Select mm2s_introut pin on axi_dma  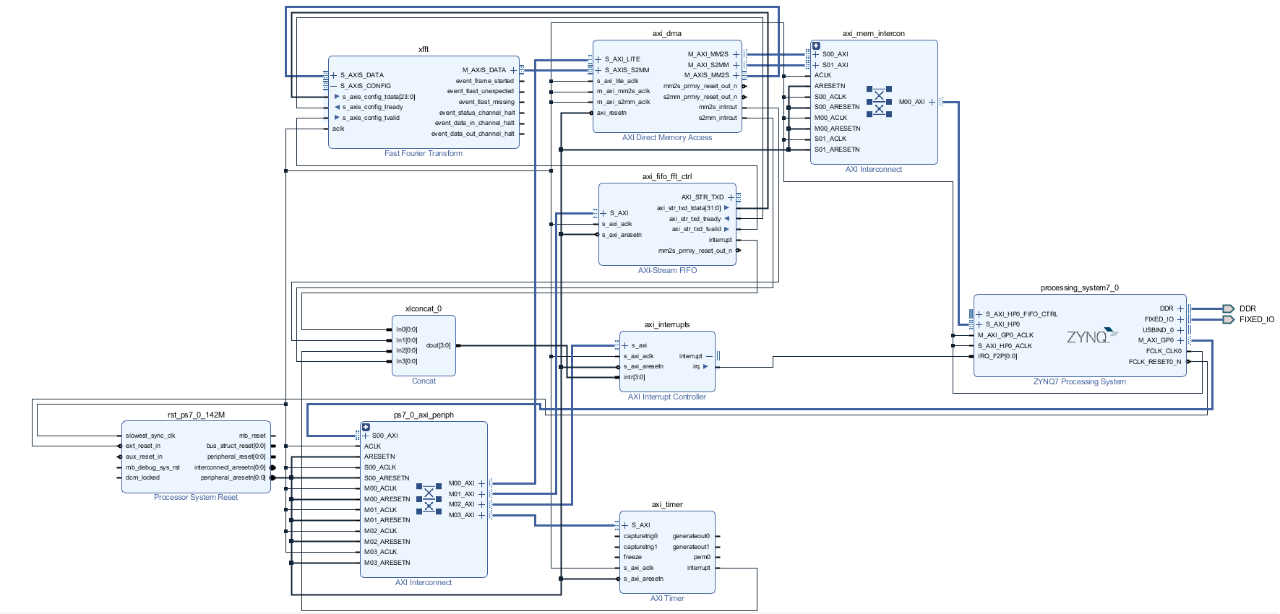click(x=718, y=107)
